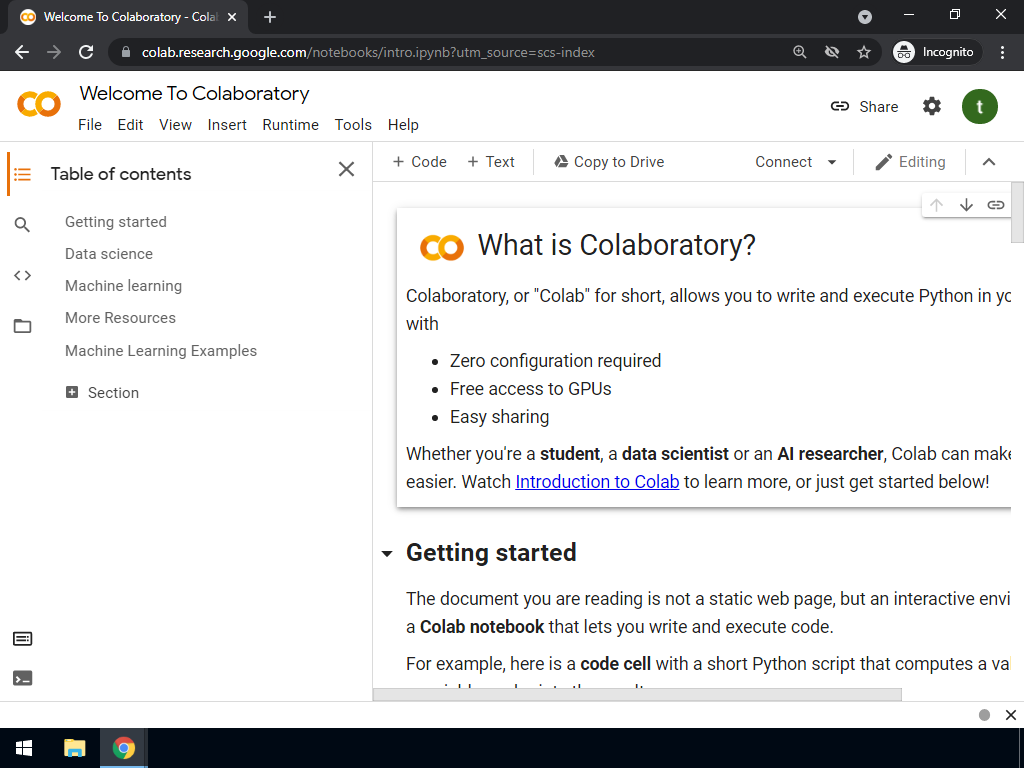Open the account avatar 't'

(980, 106)
